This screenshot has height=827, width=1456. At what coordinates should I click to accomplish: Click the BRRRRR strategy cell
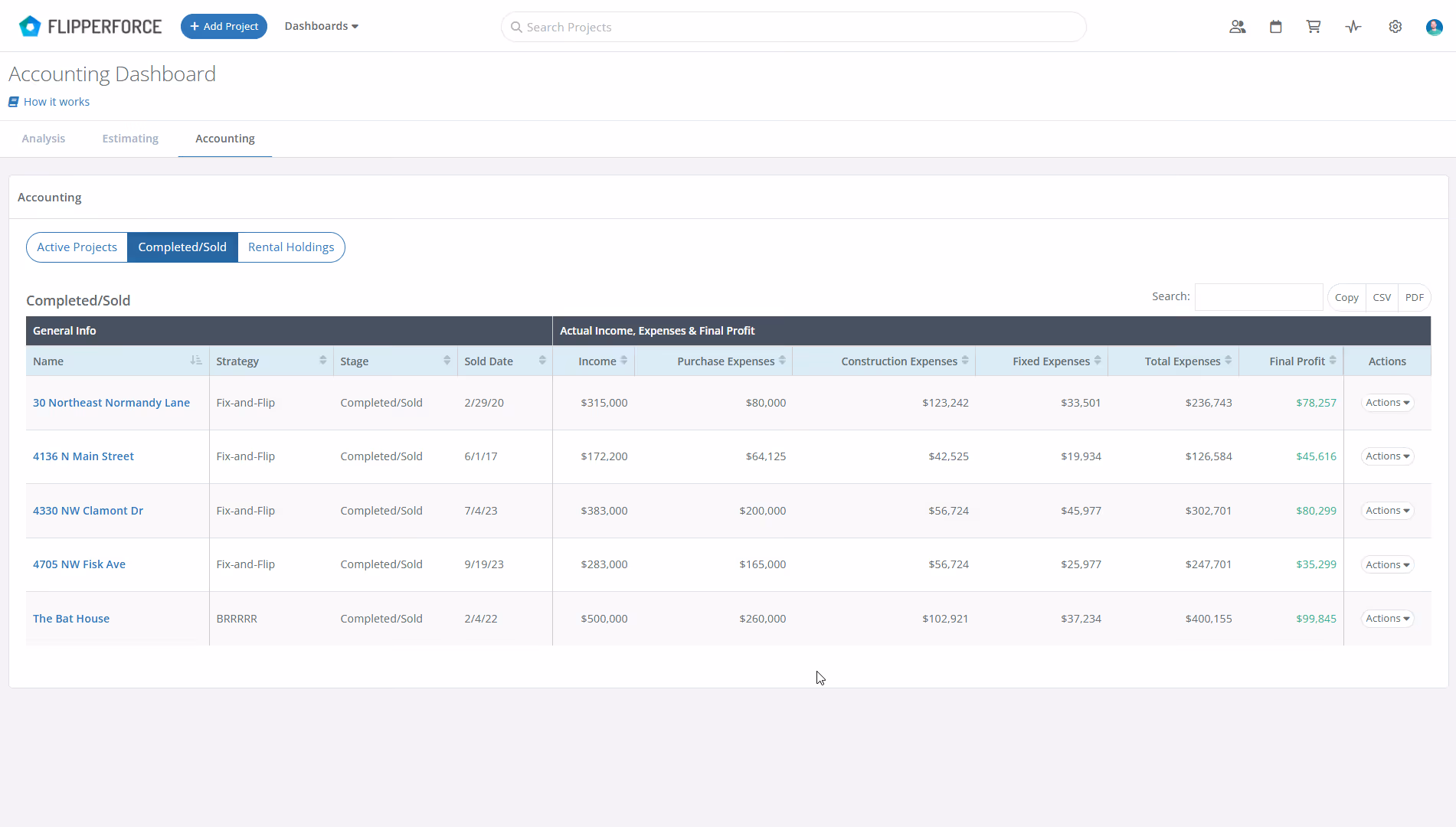pos(237,619)
